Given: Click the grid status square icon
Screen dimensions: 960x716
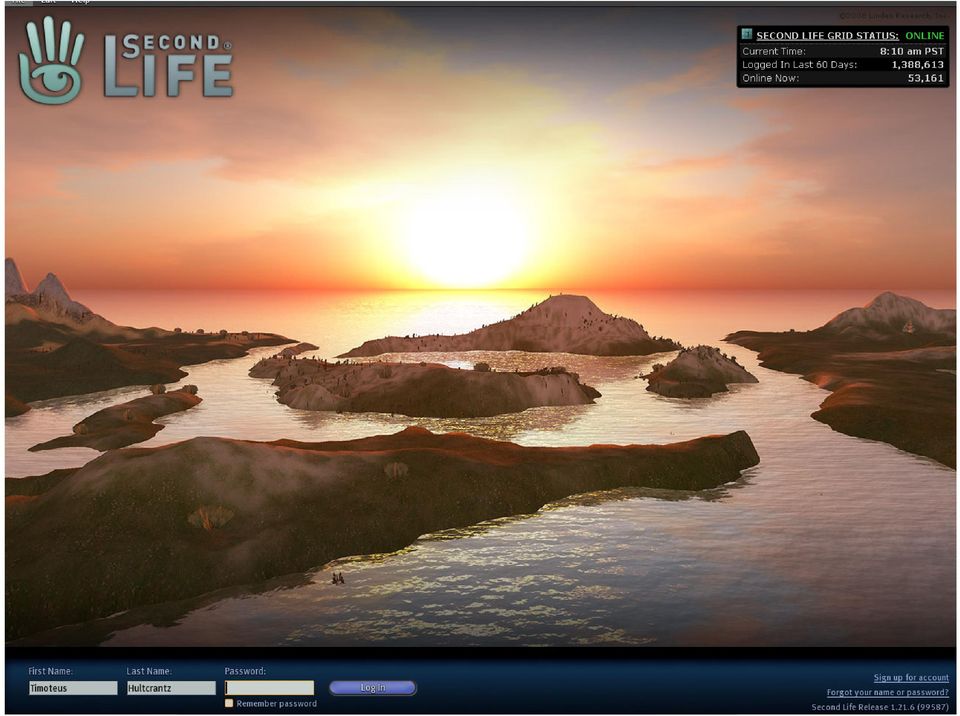Looking at the screenshot, I should pos(746,34).
